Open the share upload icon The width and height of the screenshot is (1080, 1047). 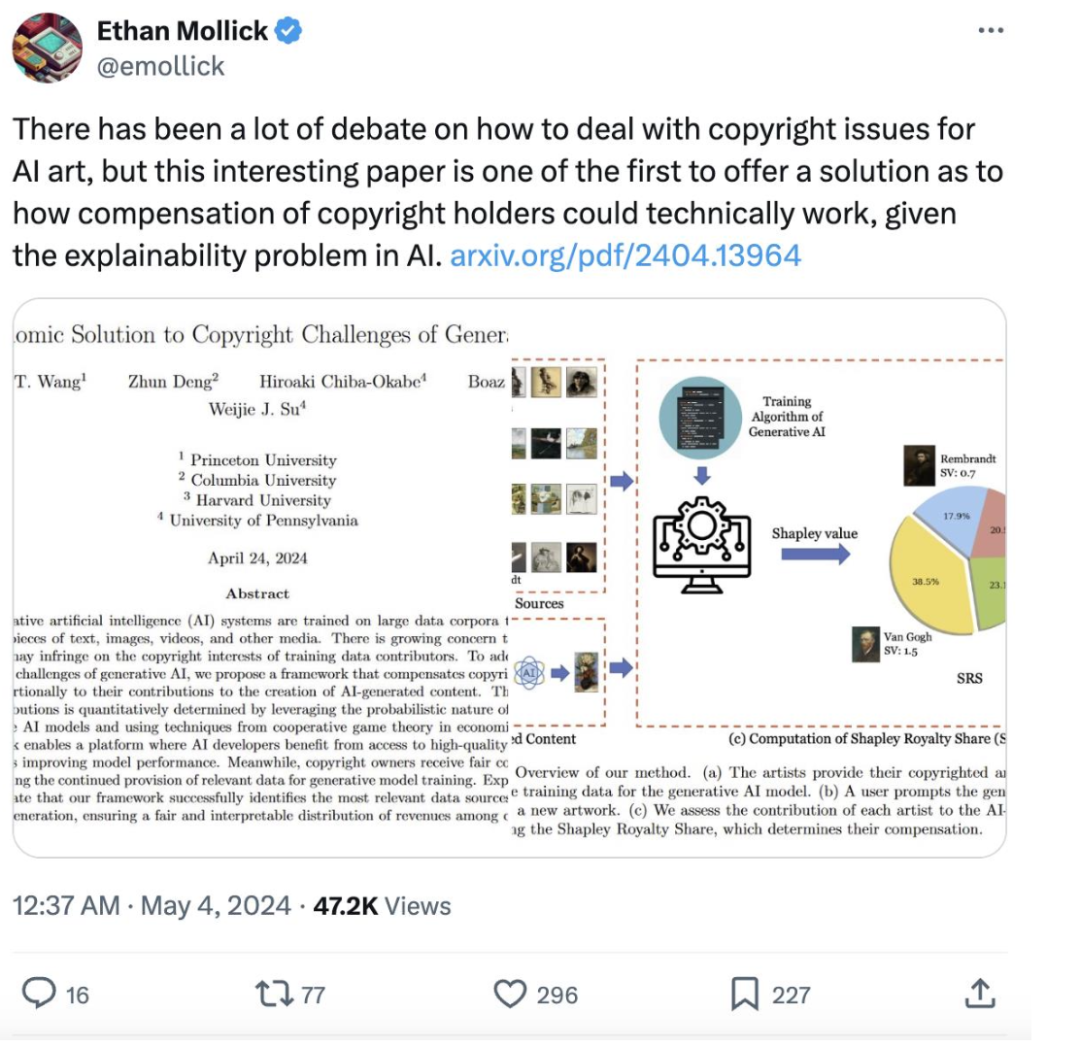pos(979,993)
